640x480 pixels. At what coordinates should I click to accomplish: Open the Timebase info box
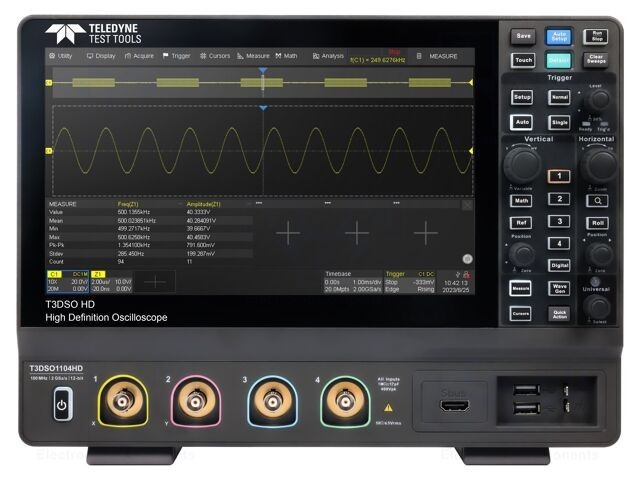[351, 283]
